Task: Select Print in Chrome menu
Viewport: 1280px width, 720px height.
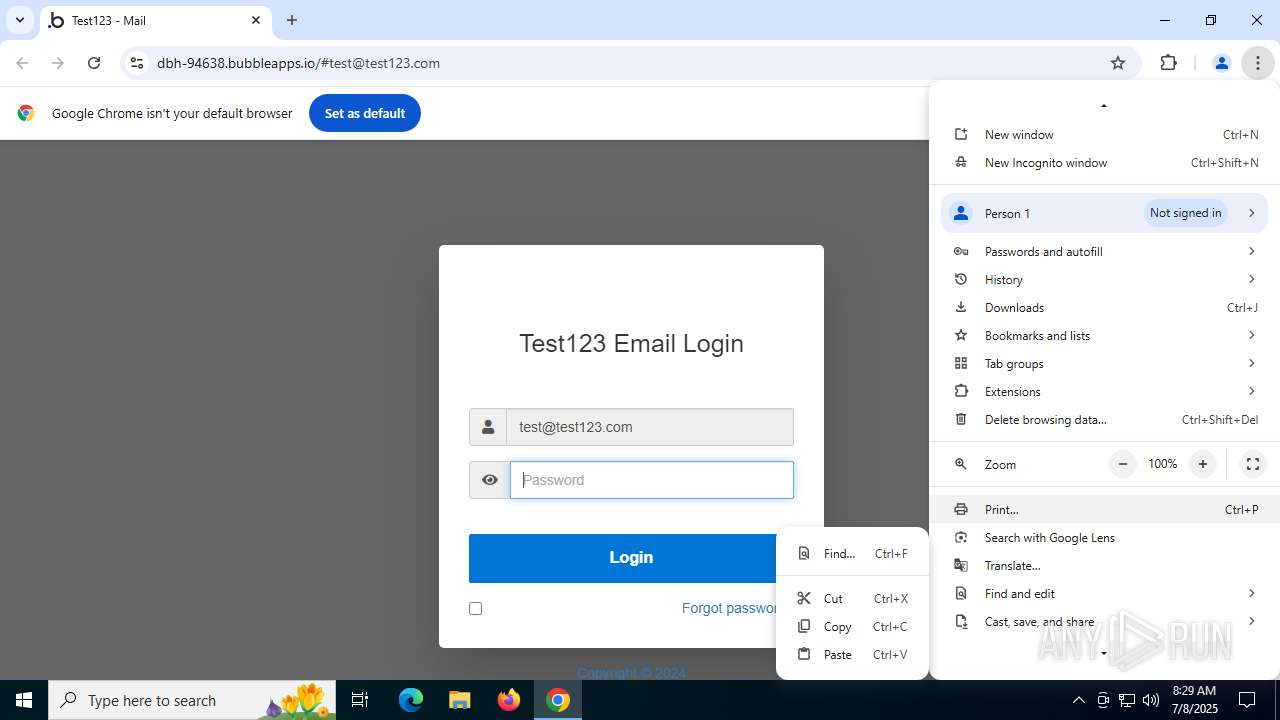Action: [1105, 509]
